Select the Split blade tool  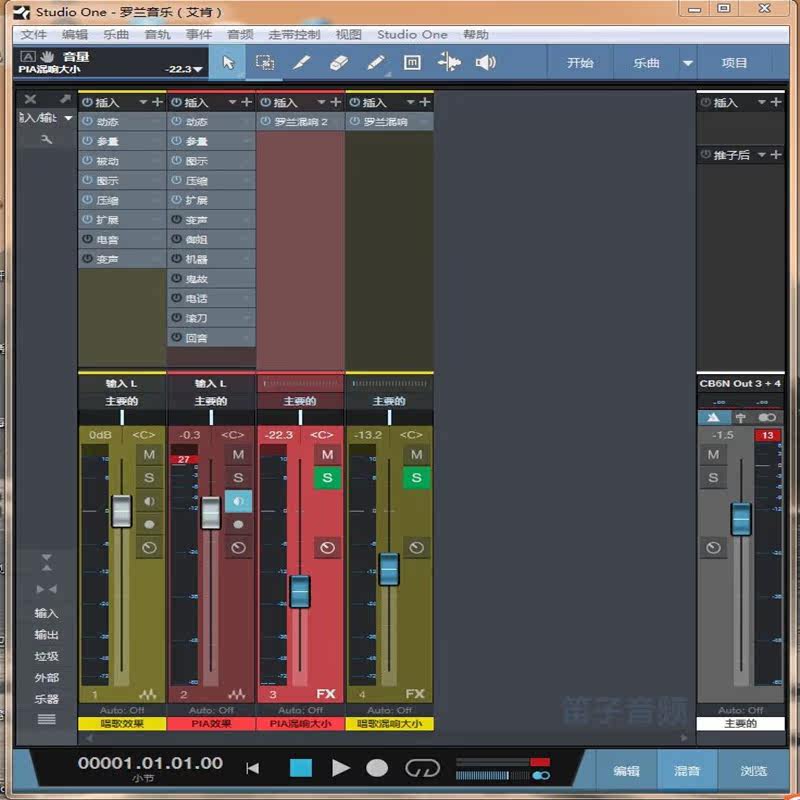tap(302, 63)
